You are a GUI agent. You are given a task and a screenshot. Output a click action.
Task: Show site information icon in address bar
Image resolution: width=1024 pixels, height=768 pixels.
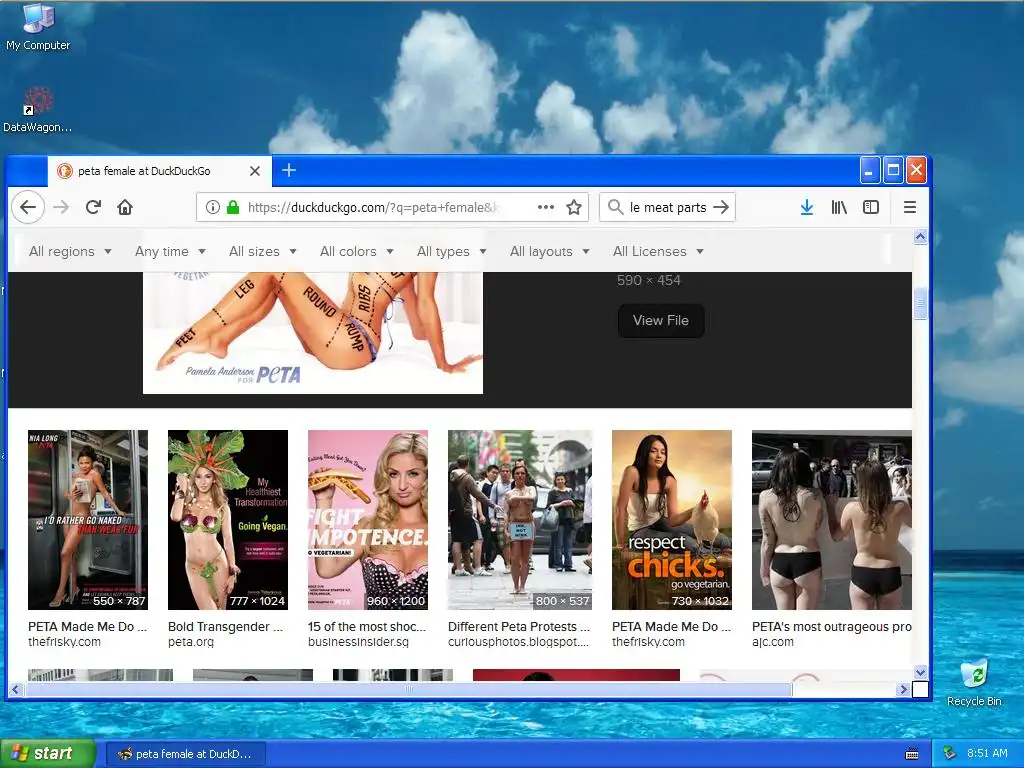pos(212,208)
